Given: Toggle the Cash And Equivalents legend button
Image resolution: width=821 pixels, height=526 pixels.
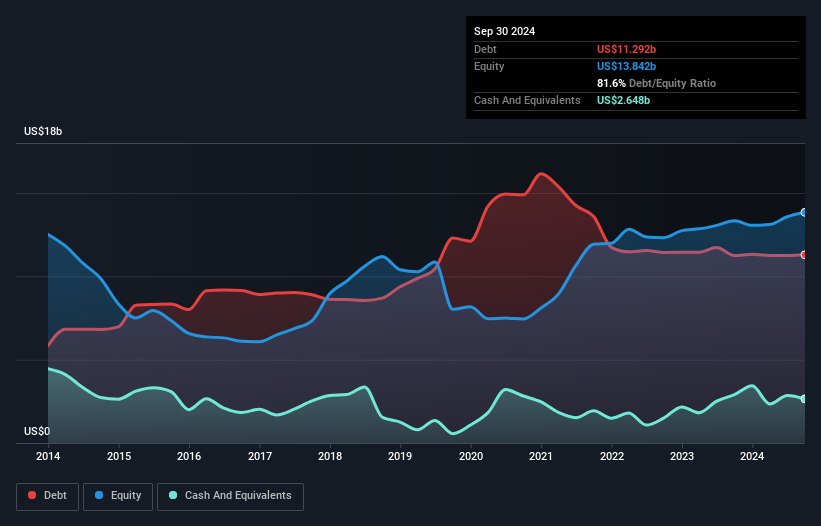Looking at the screenshot, I should point(230,496).
